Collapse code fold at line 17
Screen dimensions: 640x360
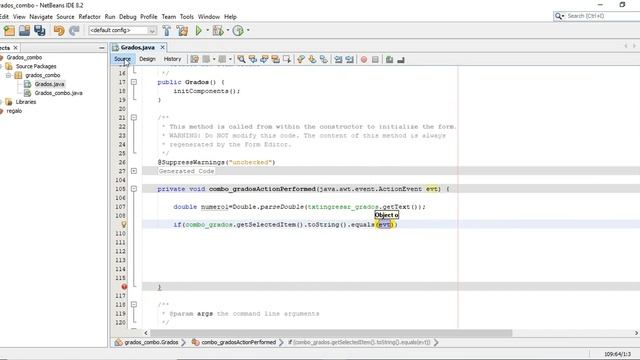pyautogui.click(x=134, y=82)
